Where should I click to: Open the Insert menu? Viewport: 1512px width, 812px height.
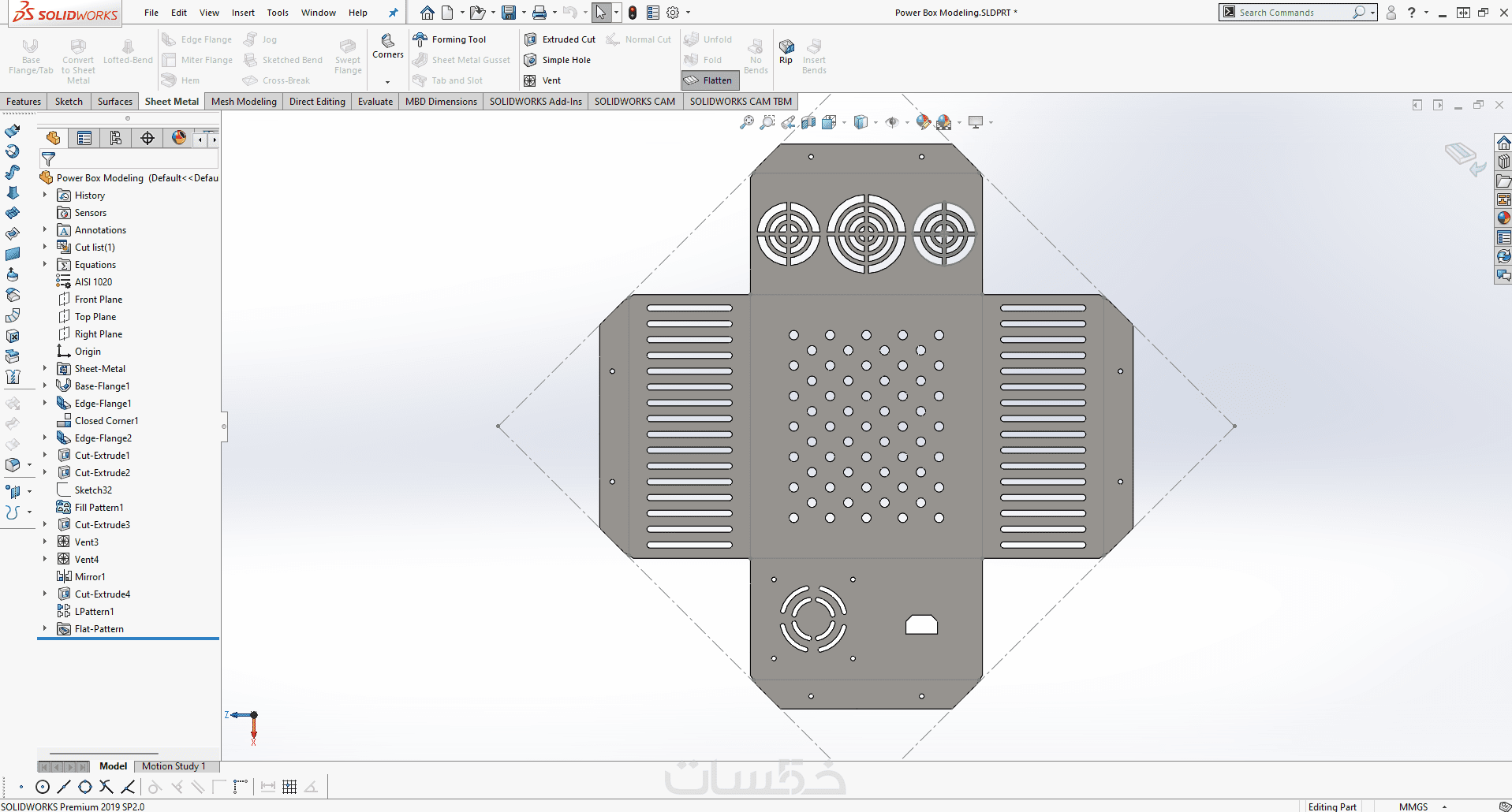point(243,13)
